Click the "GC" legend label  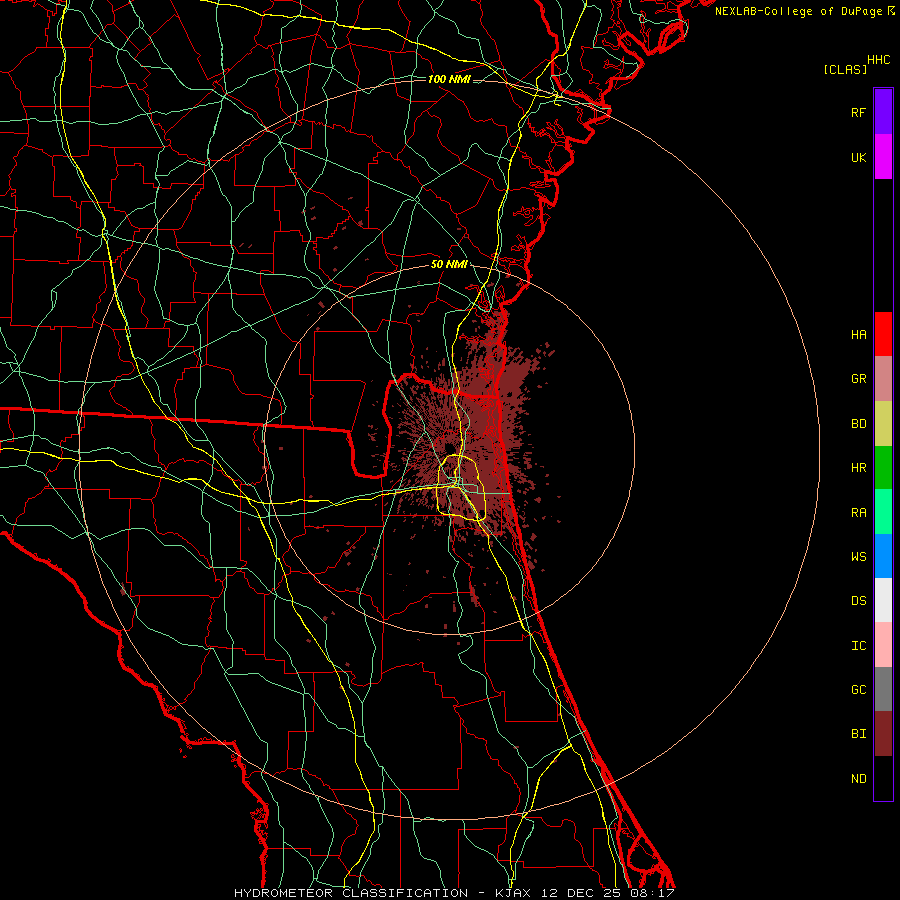[858, 690]
